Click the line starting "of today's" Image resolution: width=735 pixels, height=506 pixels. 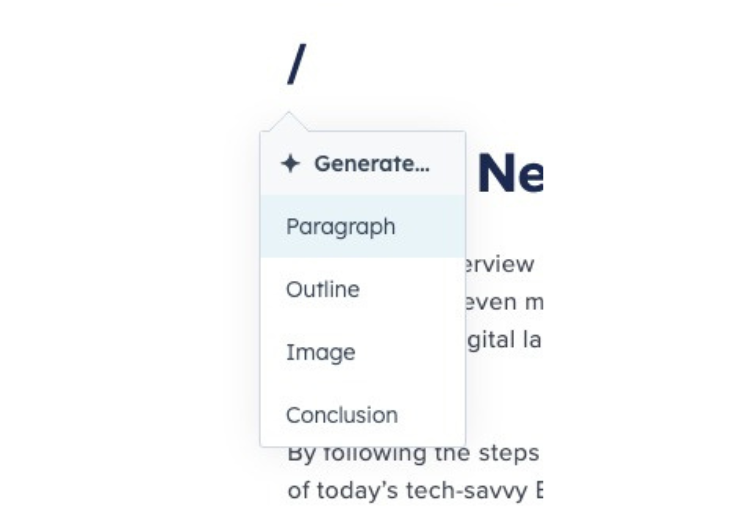[414, 491]
